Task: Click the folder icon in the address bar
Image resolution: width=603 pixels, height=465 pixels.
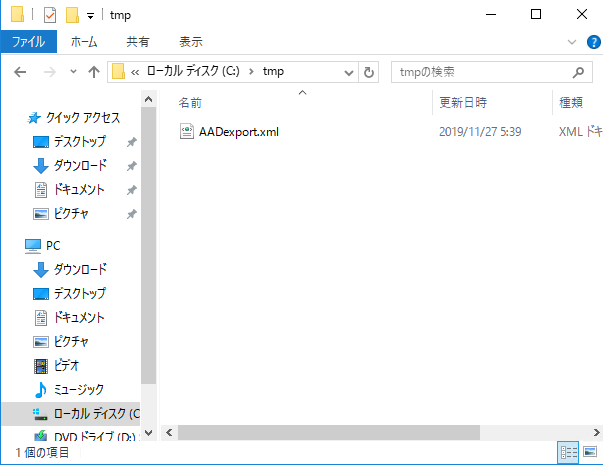Action: coord(118,72)
